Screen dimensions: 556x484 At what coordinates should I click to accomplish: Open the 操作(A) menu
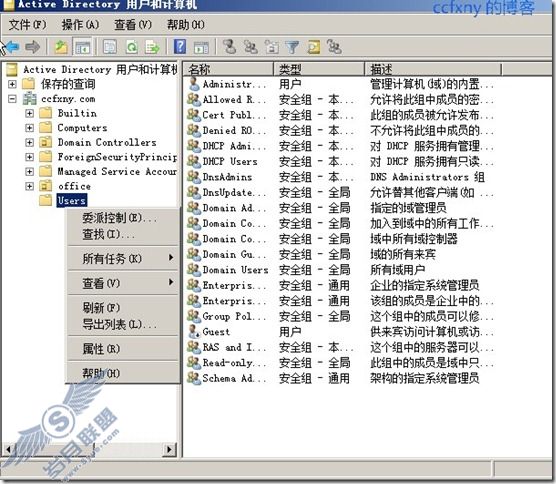click(80, 25)
